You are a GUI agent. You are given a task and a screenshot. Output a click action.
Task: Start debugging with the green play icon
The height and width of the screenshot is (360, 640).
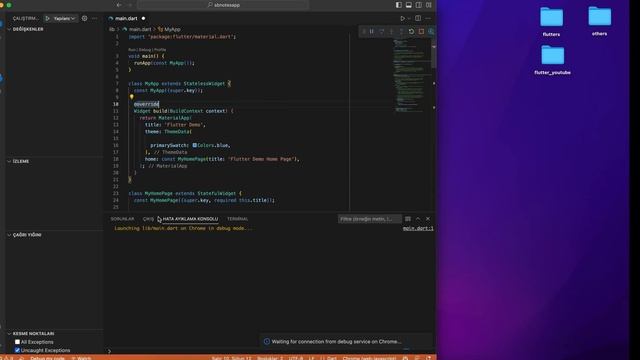click(48, 18)
